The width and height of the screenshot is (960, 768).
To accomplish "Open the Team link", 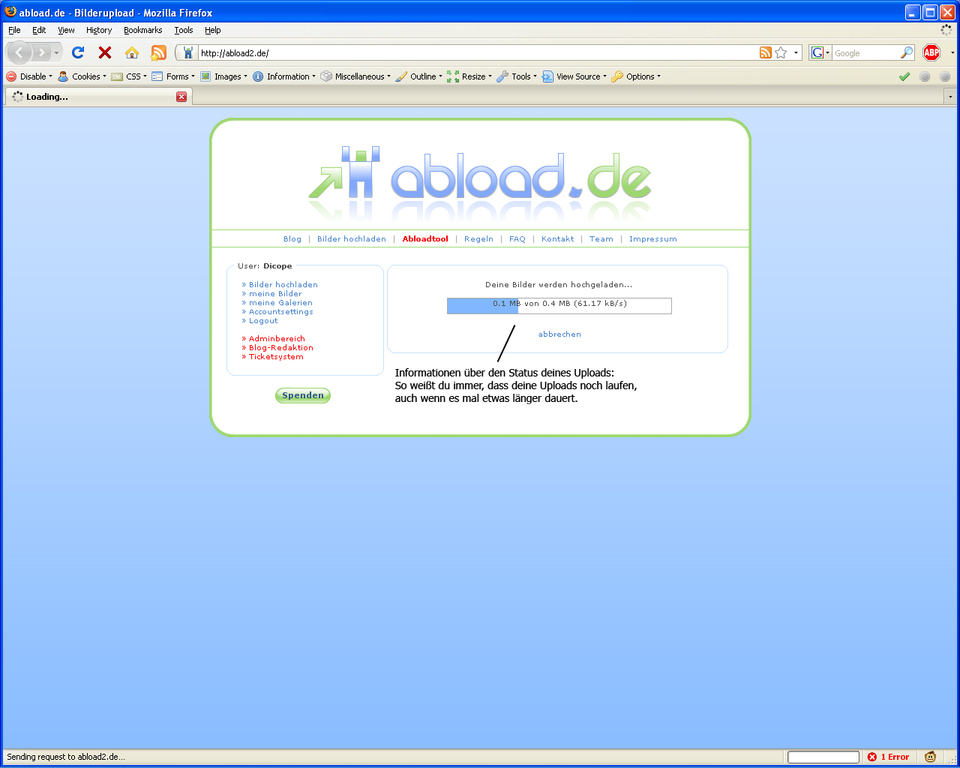I will [x=601, y=239].
